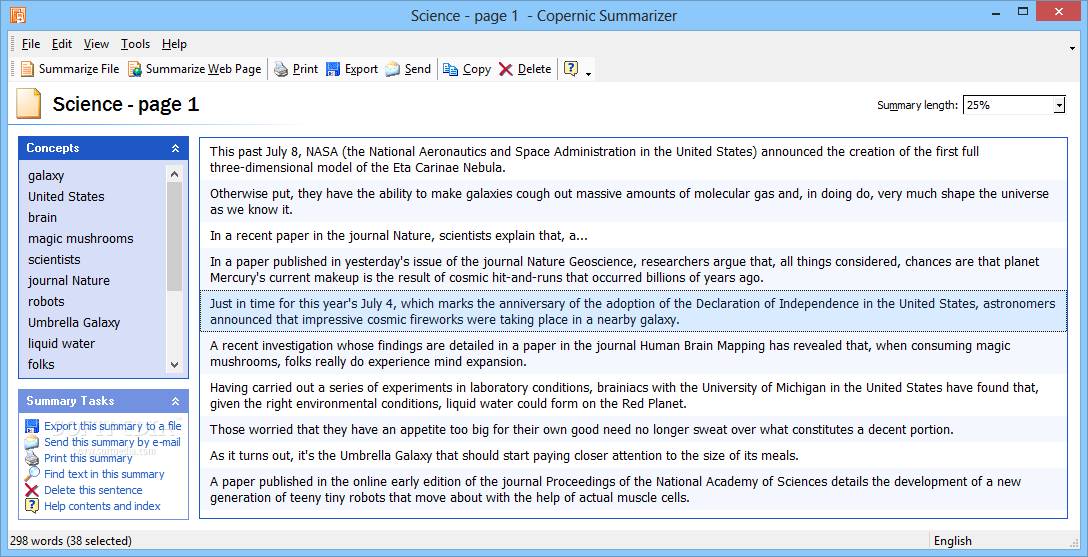Click the window resize grip in status bar
This screenshot has width=1088, height=557.
pyautogui.click(x=1075, y=543)
